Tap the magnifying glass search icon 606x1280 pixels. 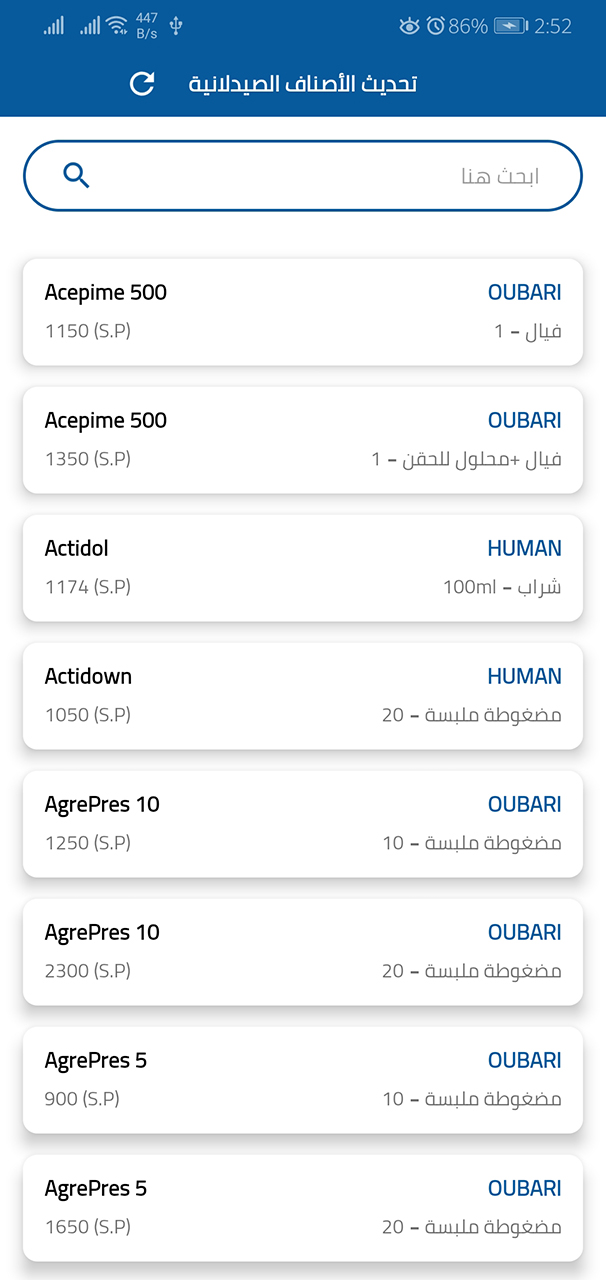pos(77,176)
